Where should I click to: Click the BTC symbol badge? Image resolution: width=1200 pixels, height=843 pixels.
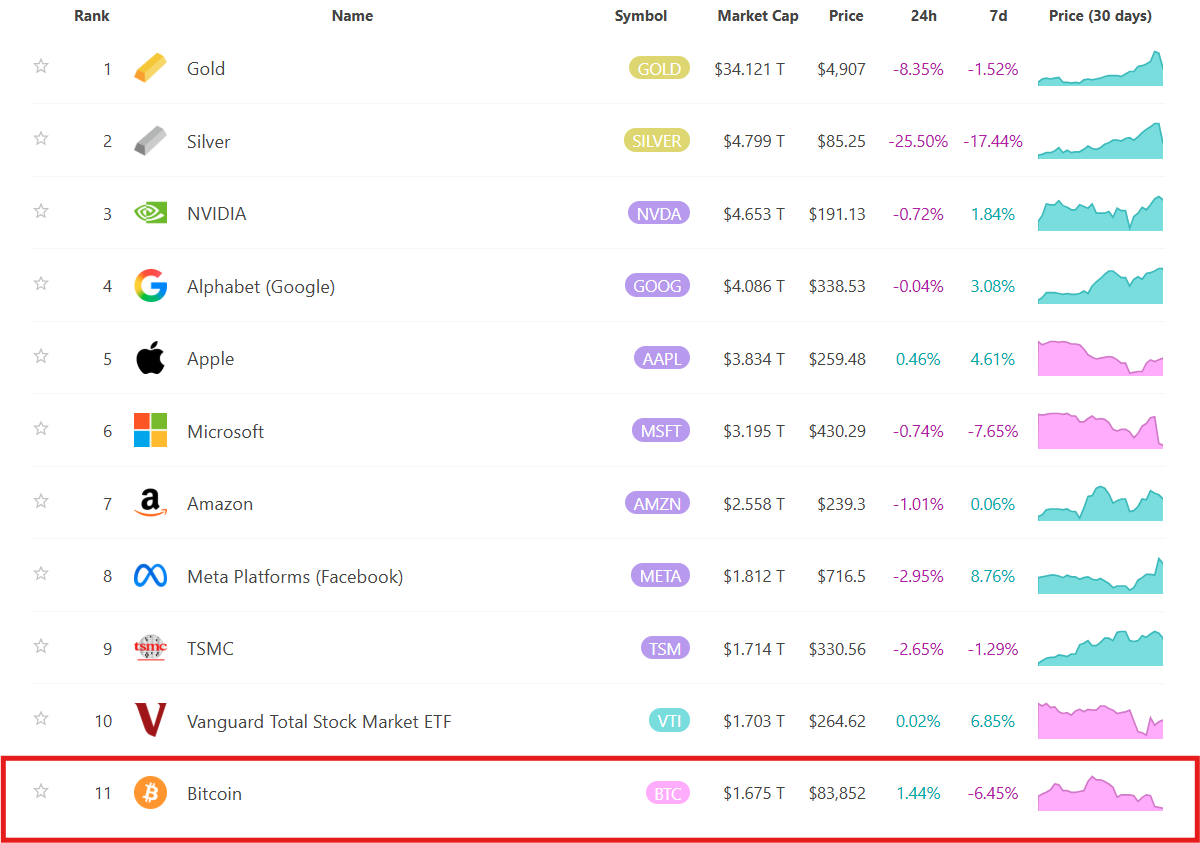coord(668,793)
